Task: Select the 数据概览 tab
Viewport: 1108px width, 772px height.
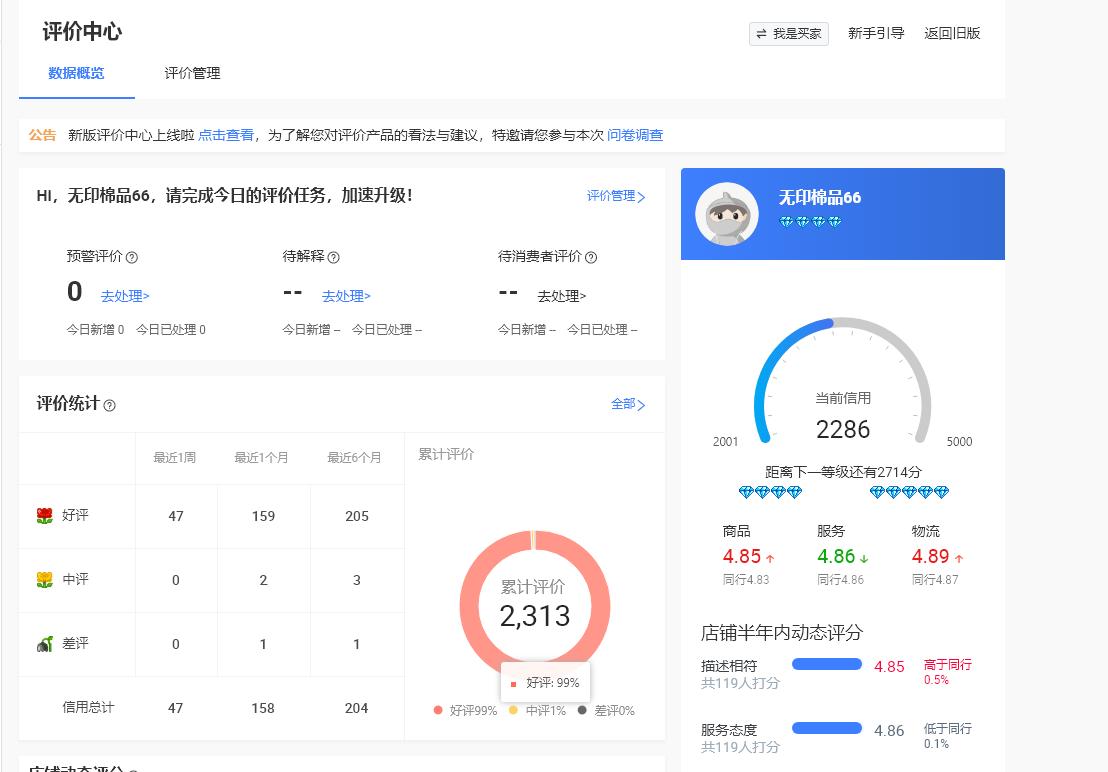Action: [76, 73]
